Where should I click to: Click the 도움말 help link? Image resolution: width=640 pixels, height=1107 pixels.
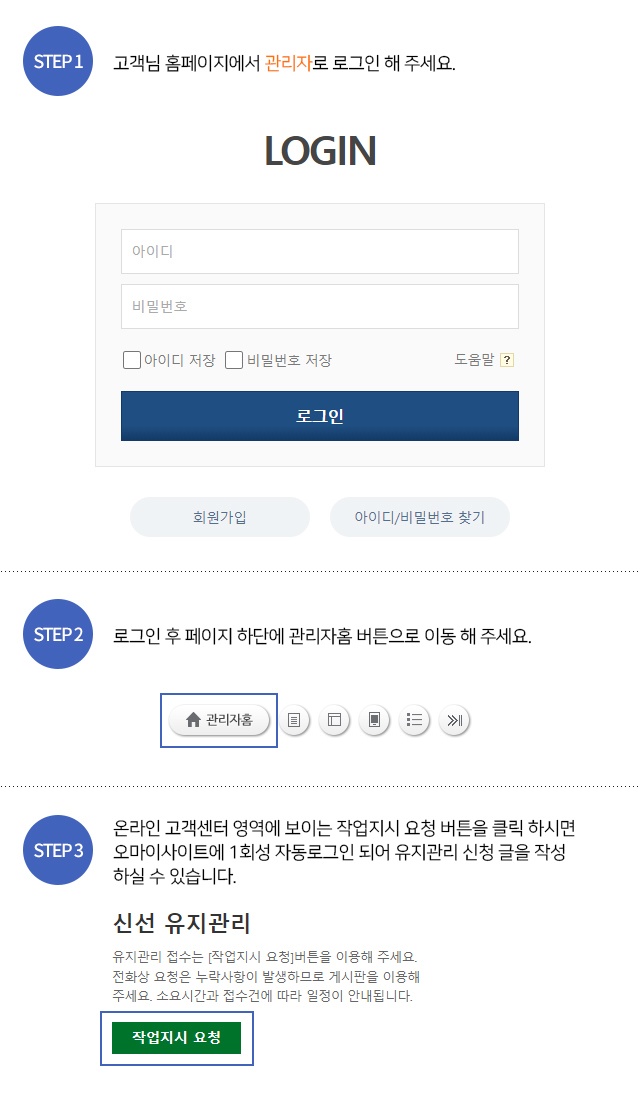(x=474, y=360)
